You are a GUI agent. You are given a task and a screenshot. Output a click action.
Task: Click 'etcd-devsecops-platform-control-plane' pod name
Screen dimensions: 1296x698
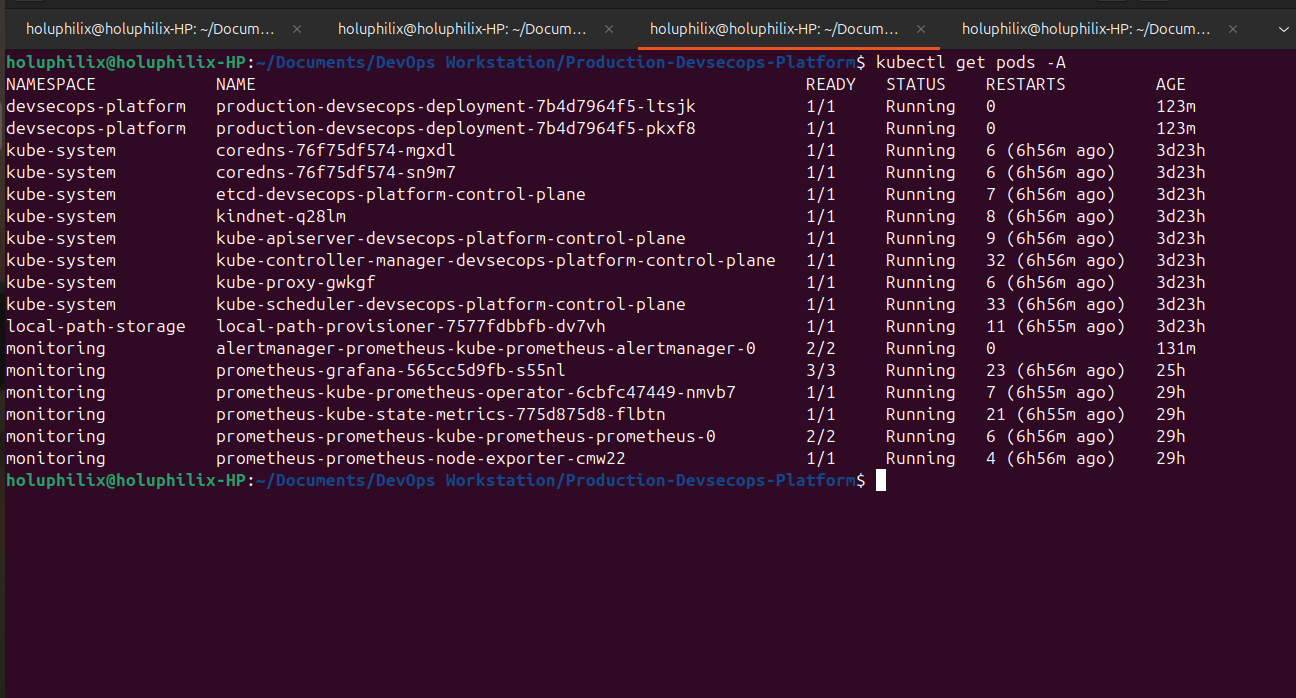pos(401,194)
